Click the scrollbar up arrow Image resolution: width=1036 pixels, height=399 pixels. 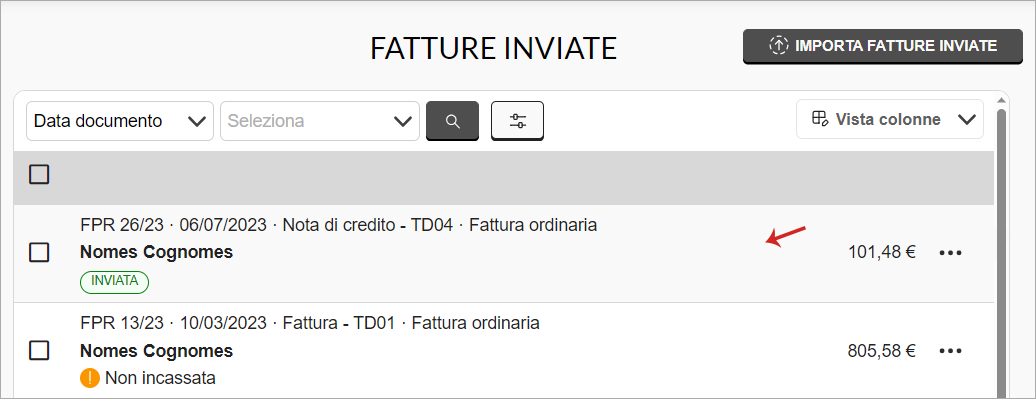pos(1000,100)
